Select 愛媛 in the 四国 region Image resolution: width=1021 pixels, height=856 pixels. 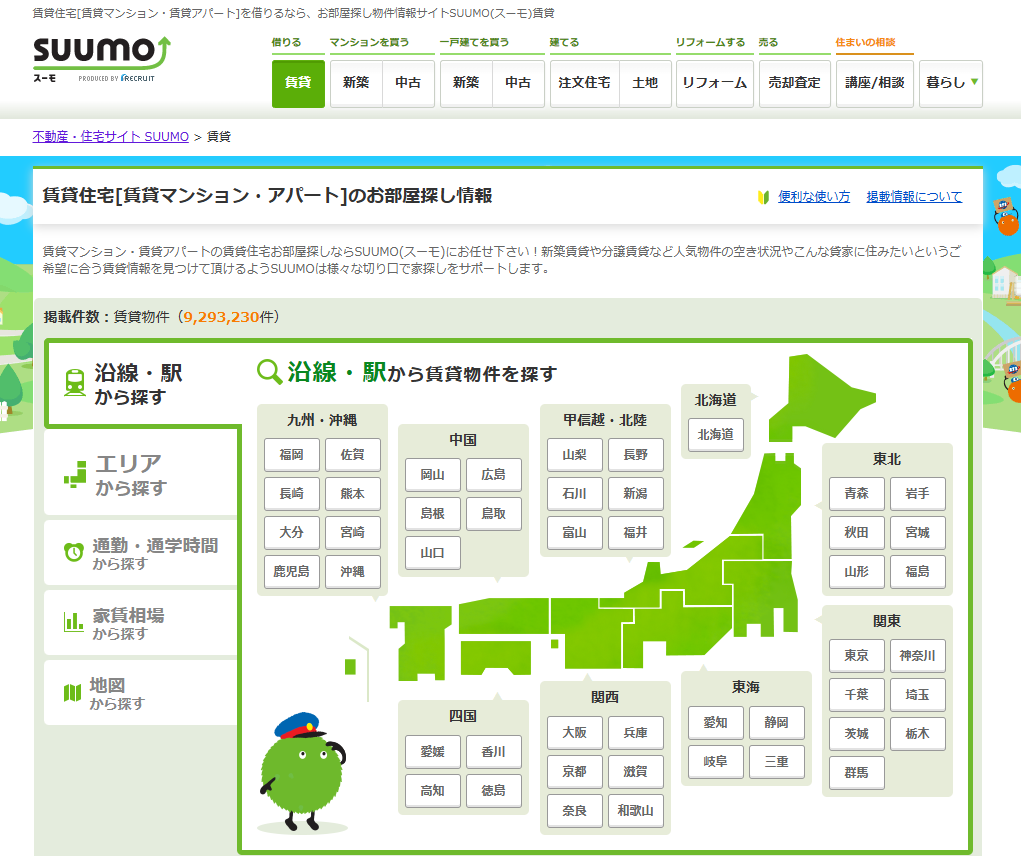click(432, 752)
